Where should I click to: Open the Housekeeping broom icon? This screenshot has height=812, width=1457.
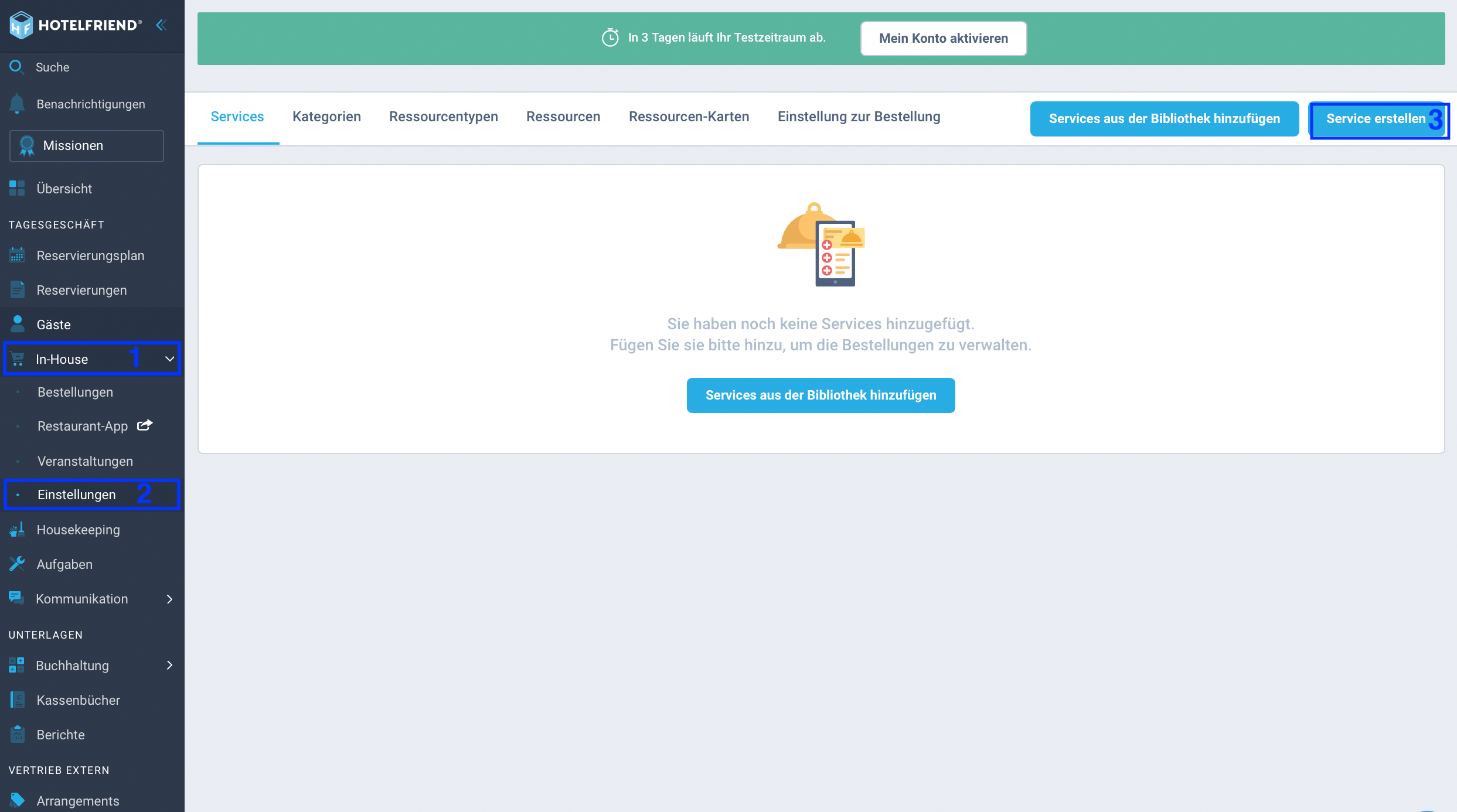tap(17, 529)
